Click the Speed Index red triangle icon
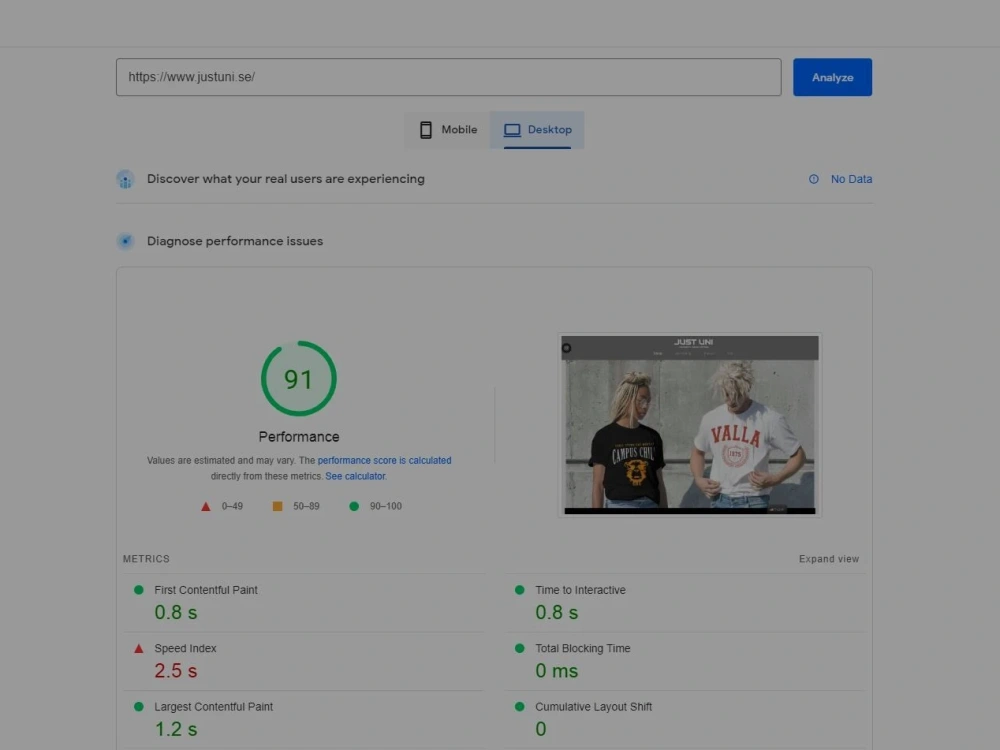 (138, 649)
